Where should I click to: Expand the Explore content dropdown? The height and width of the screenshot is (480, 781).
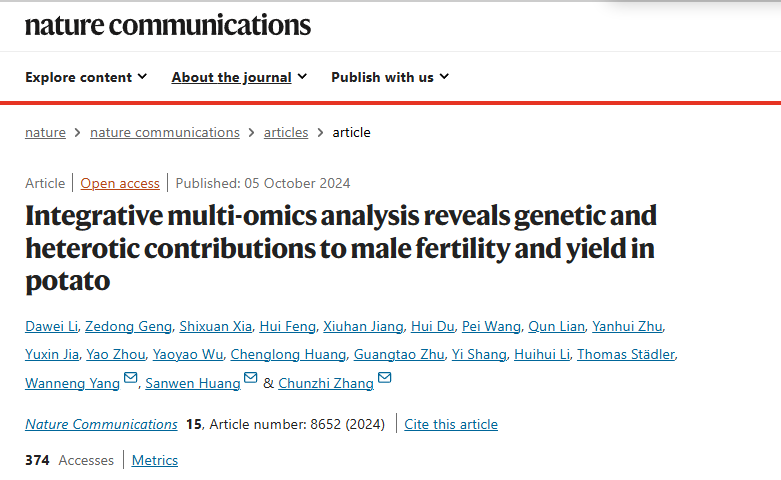click(x=86, y=77)
